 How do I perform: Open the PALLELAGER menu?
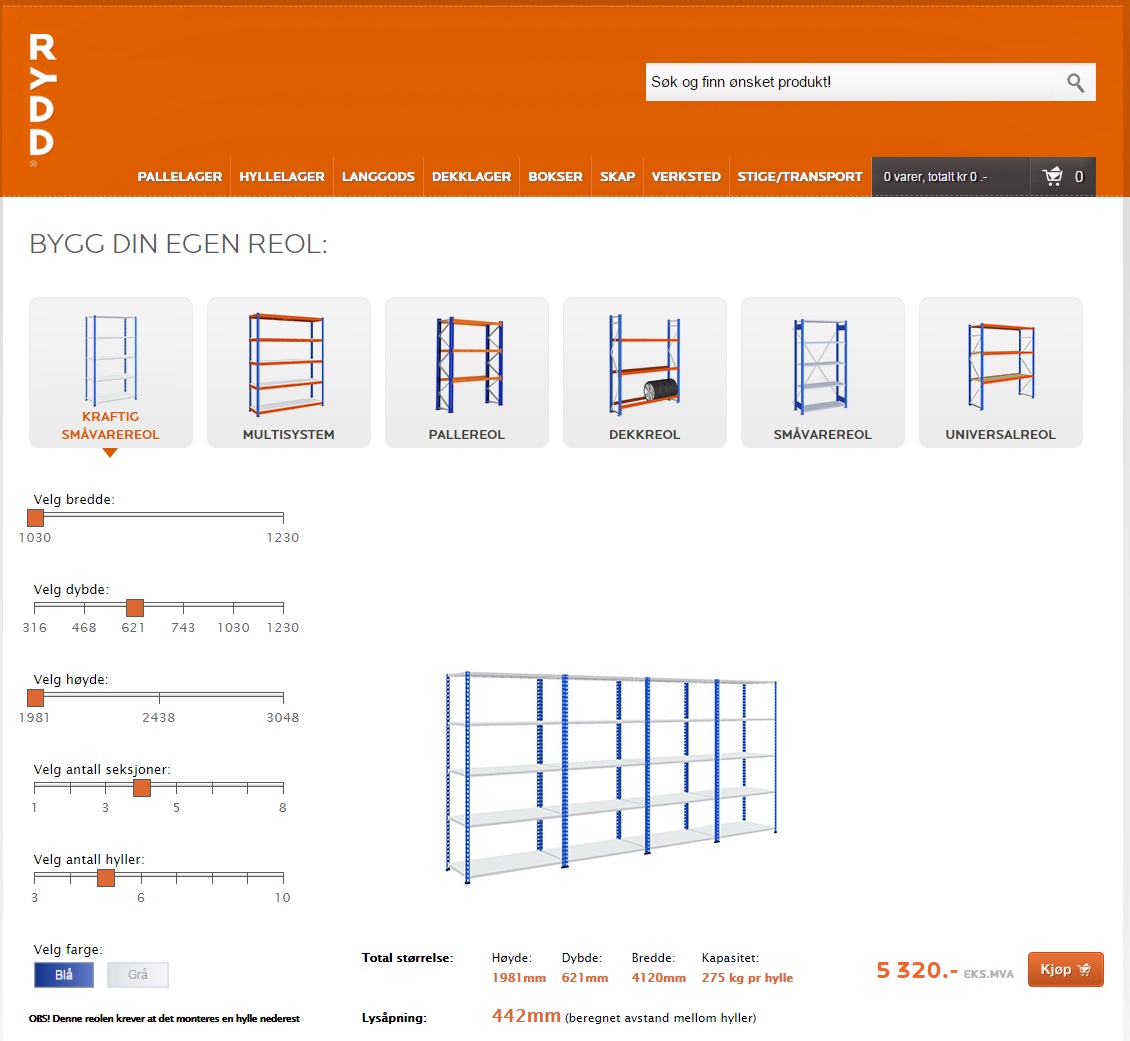pyautogui.click(x=179, y=177)
